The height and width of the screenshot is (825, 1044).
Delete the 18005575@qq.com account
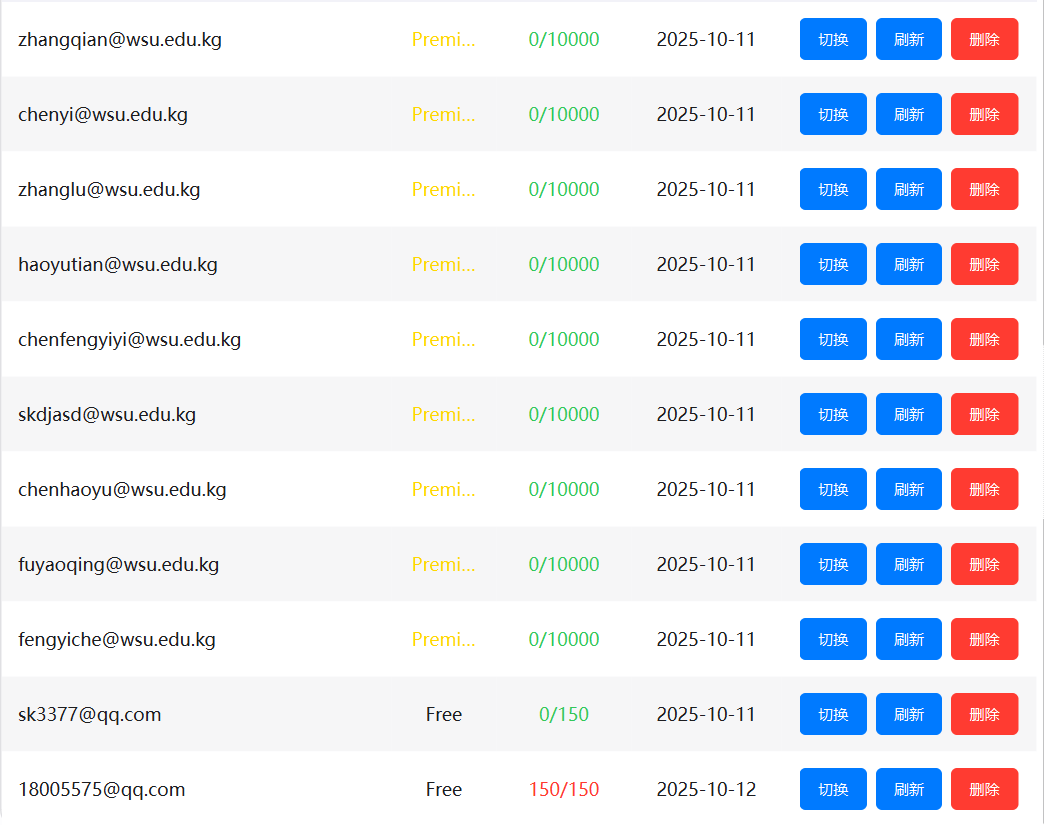coord(984,789)
